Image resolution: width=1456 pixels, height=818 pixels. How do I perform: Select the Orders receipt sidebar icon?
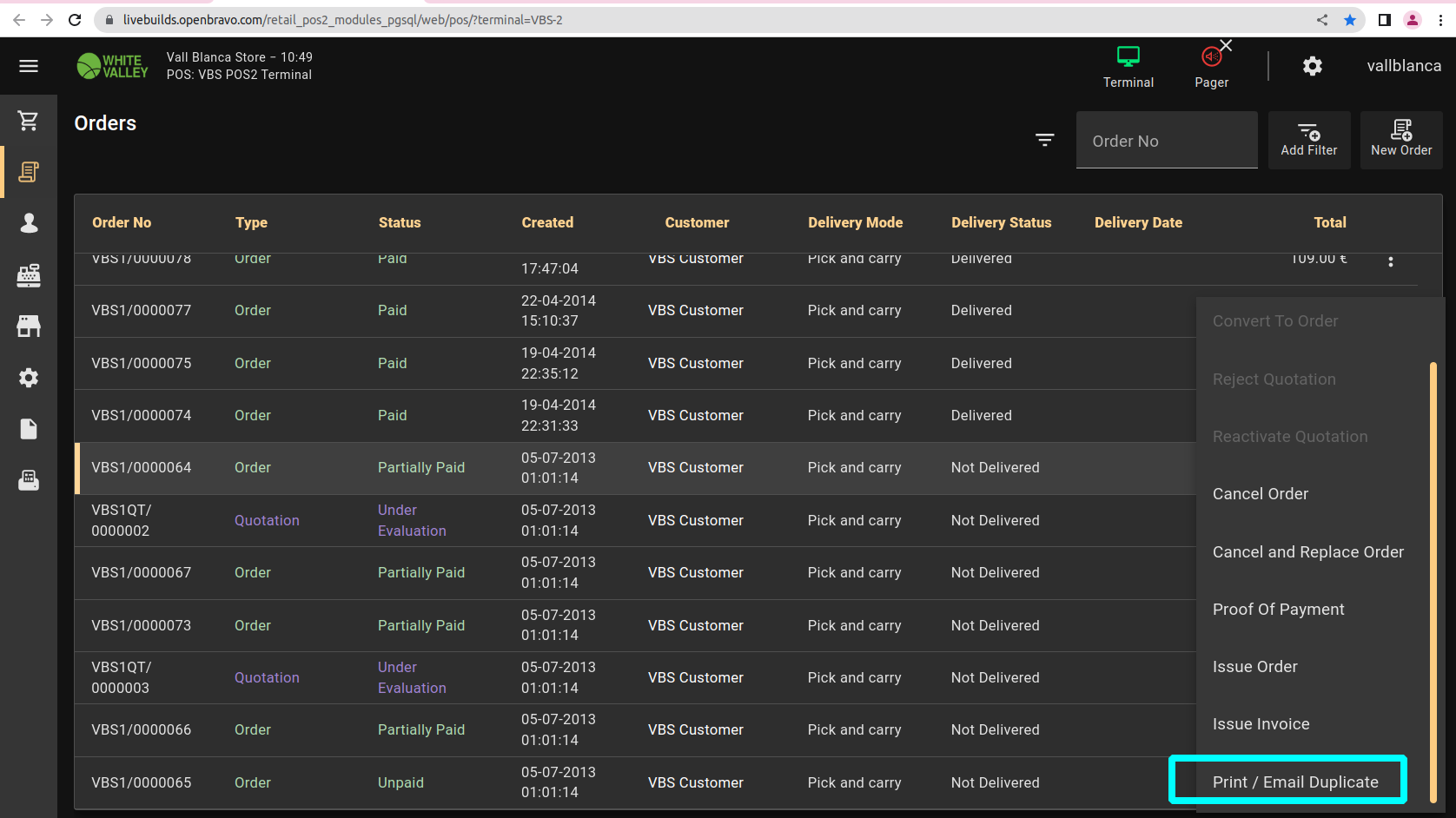[29, 172]
